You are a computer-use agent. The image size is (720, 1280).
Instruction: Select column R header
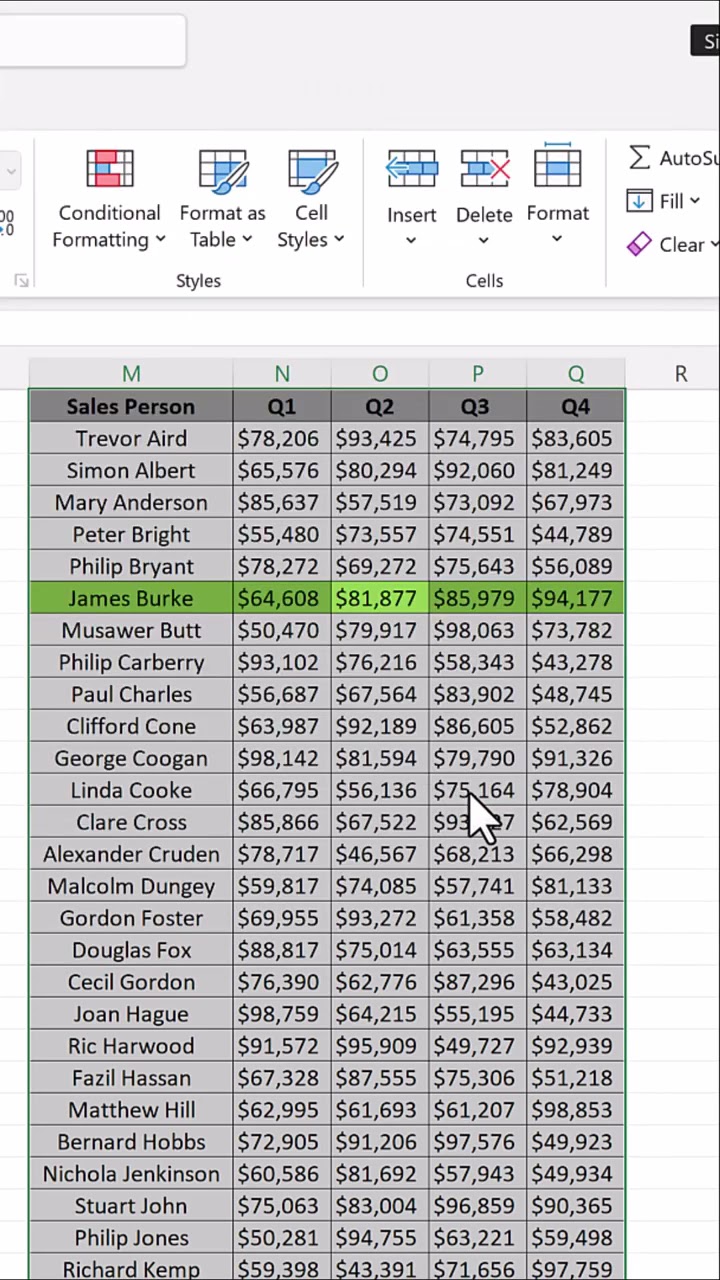pyautogui.click(x=680, y=374)
